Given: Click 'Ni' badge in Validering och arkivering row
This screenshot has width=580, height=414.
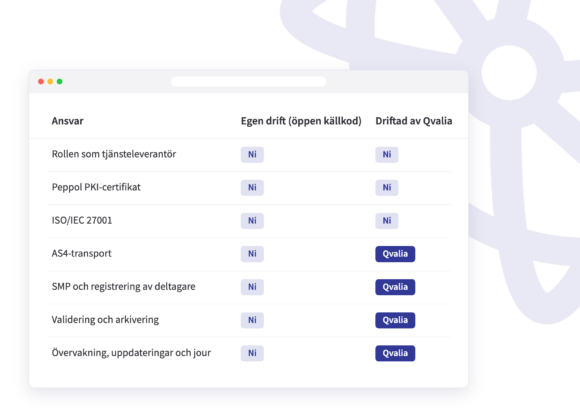Looking at the screenshot, I should 252,320.
